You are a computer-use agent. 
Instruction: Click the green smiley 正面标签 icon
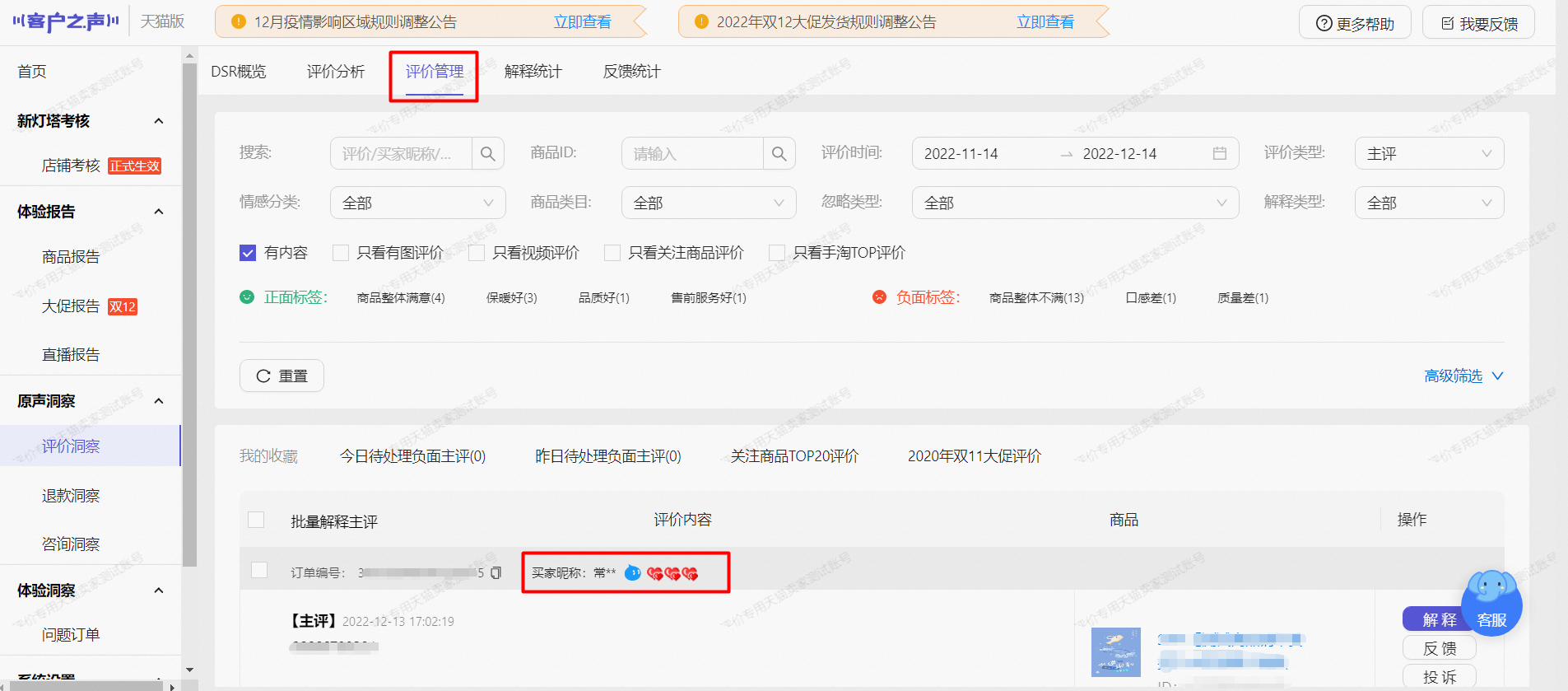tap(247, 297)
